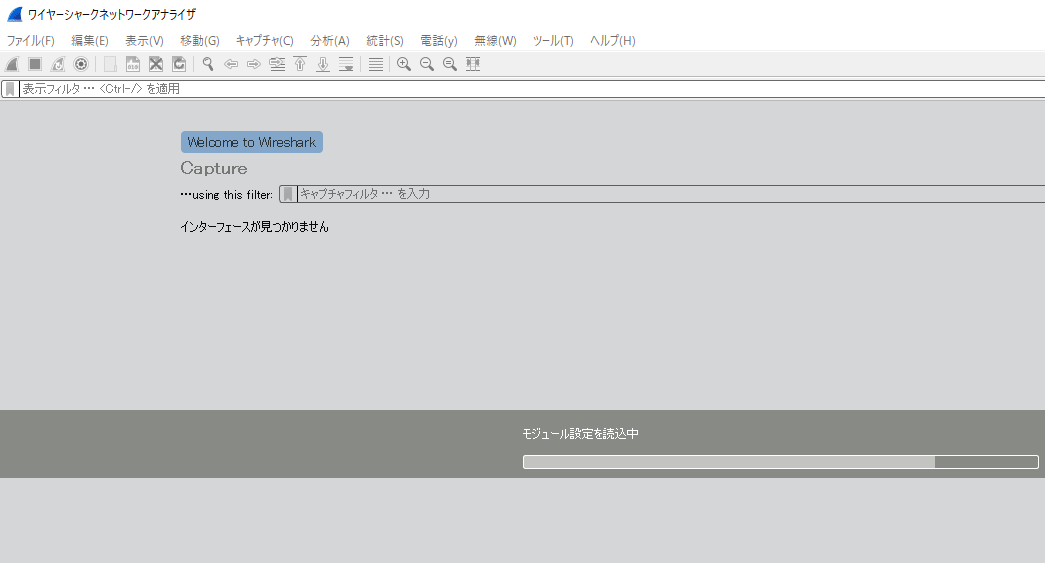Zoom out on the main window text
Screen dimensions: 1045x563
427,64
